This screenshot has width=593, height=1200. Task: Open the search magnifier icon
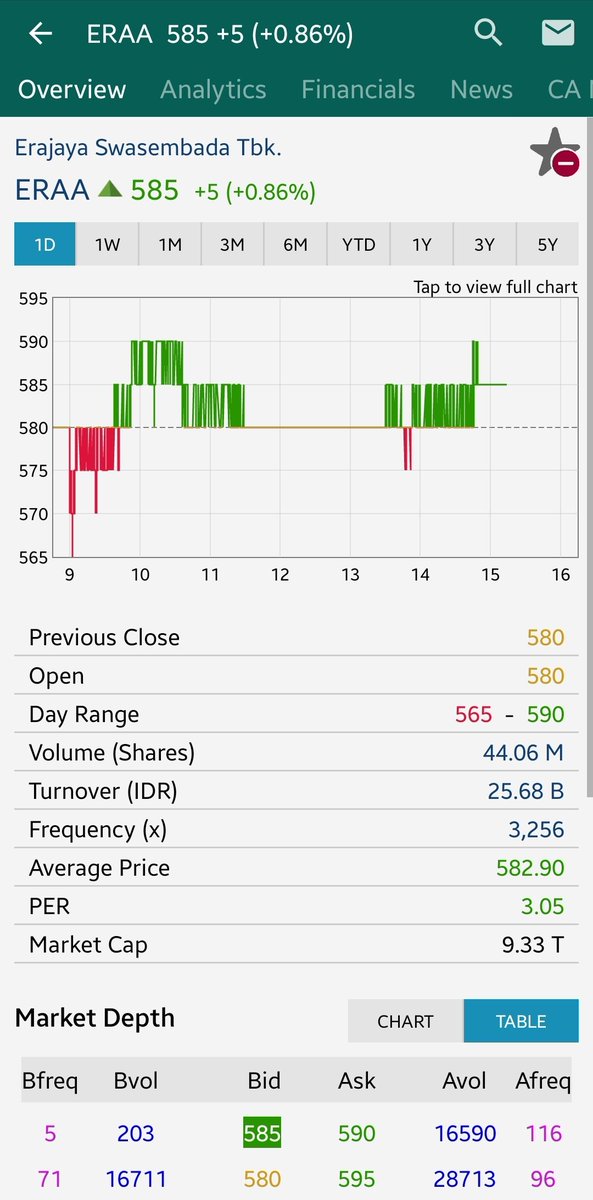[488, 33]
